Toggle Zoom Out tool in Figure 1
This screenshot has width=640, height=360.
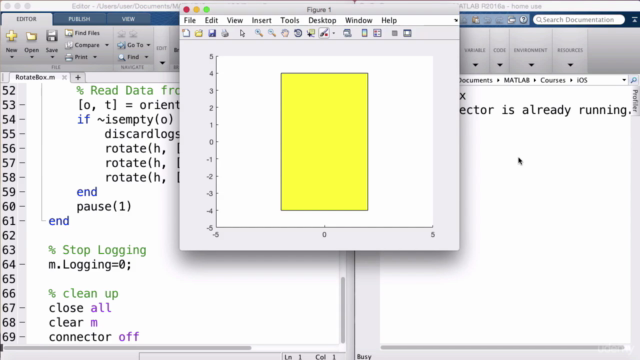(x=272, y=33)
